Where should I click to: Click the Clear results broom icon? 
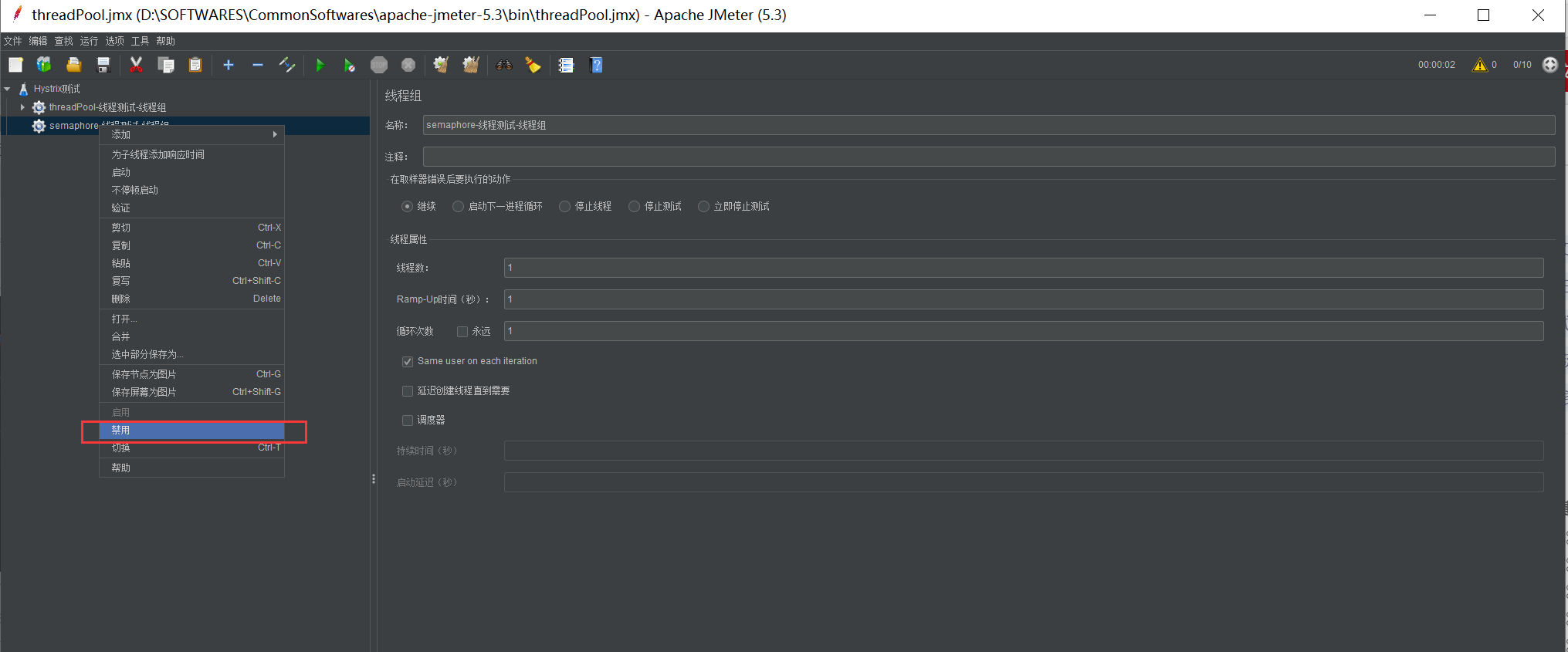[441, 65]
